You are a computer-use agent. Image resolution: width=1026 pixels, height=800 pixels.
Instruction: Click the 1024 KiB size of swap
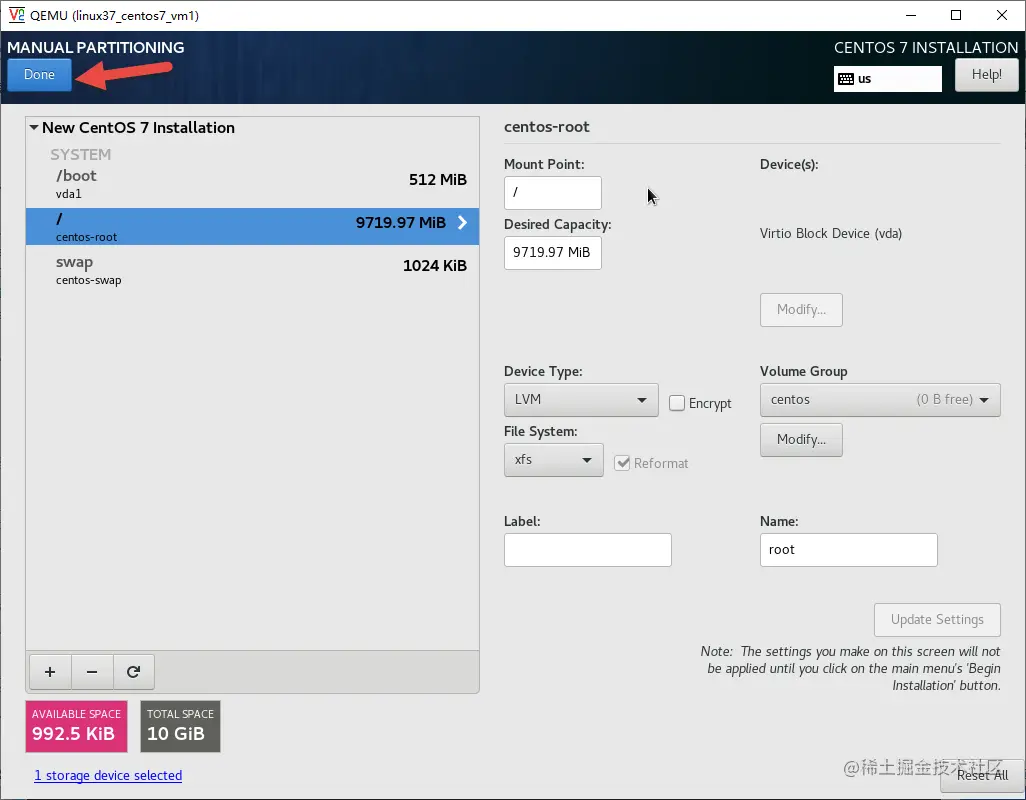pos(434,266)
